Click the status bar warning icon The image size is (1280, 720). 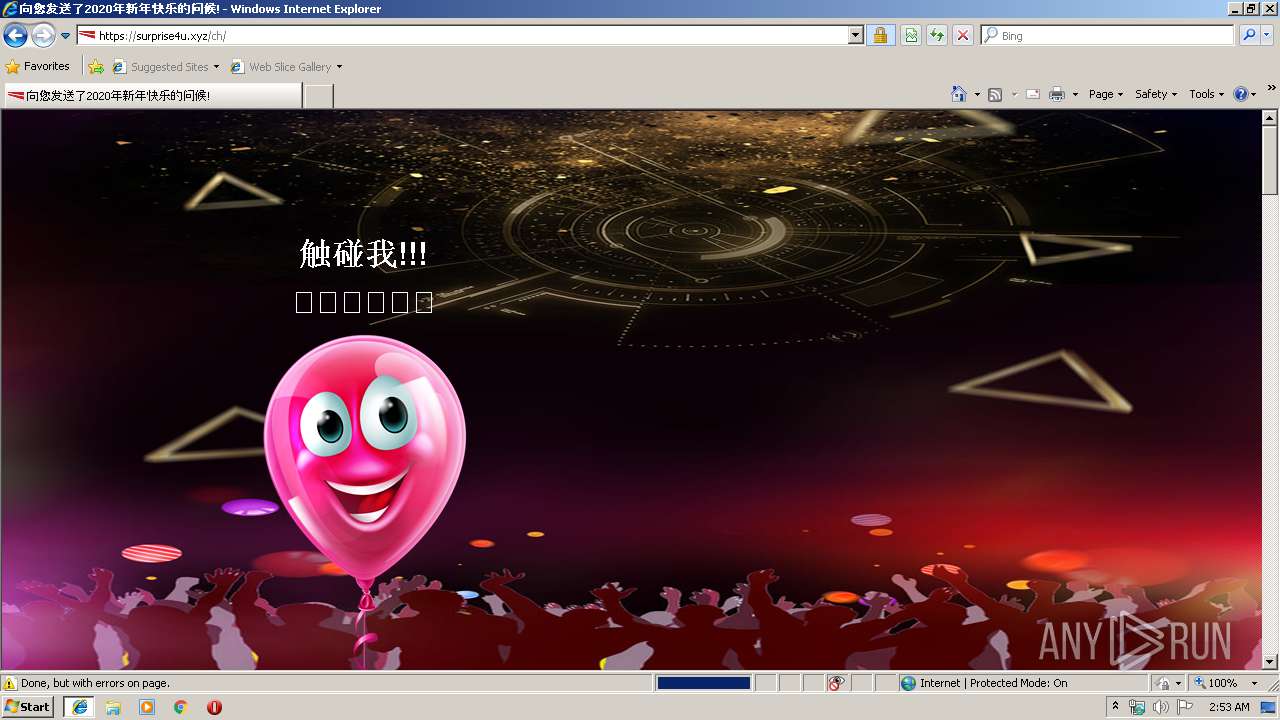10,683
